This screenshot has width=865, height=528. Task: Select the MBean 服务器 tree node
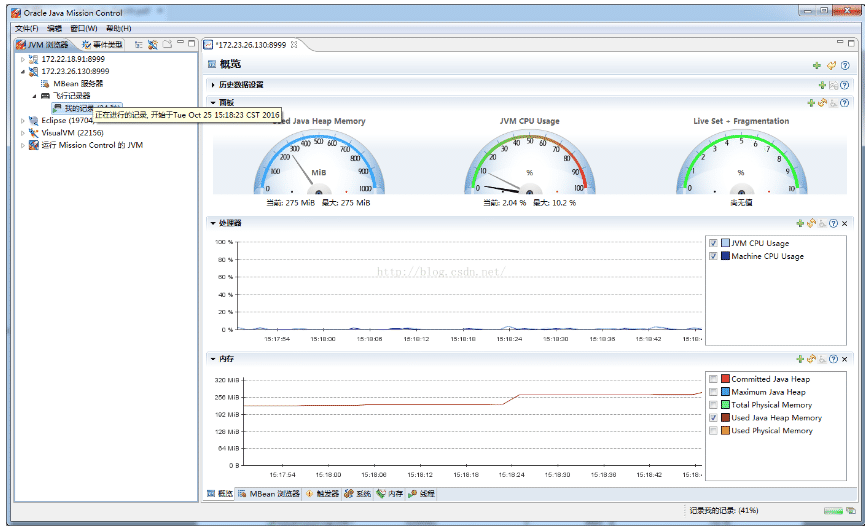(78, 84)
